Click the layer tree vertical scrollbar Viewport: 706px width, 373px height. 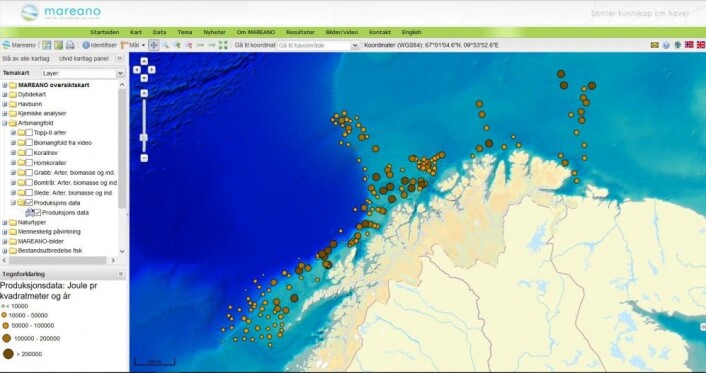pos(122,149)
